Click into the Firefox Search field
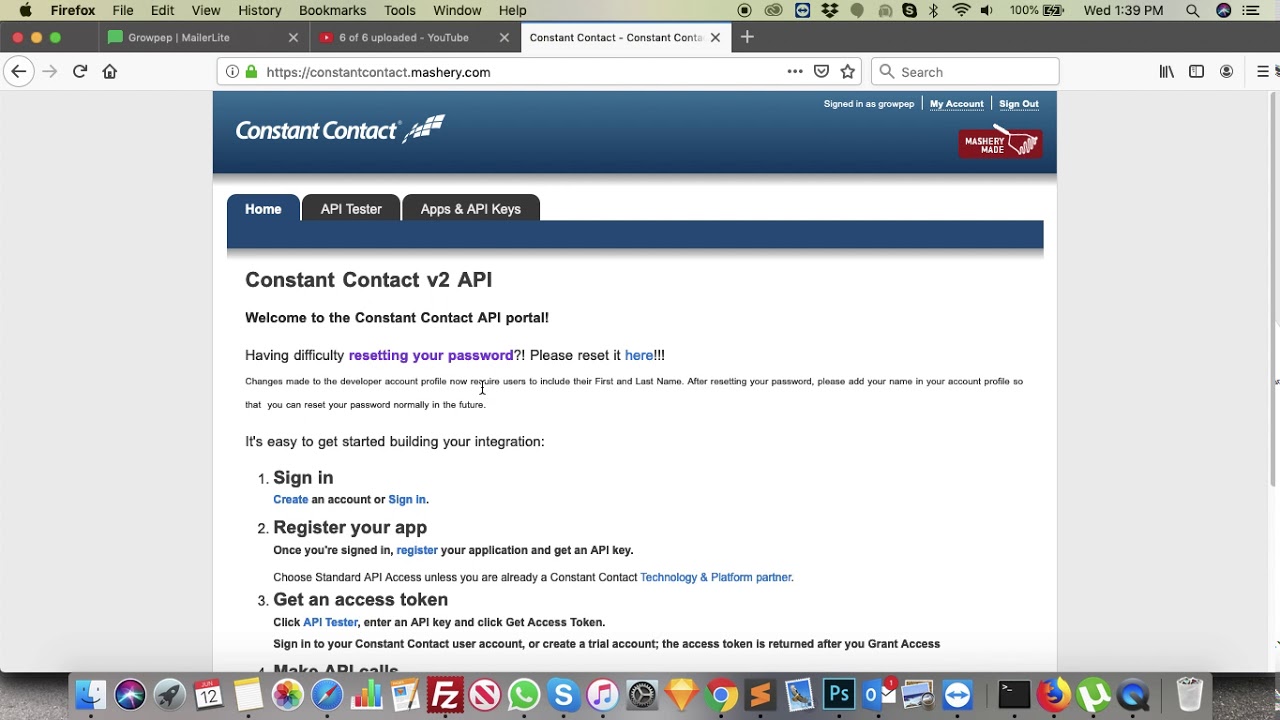Image resolution: width=1280 pixels, height=720 pixels. click(x=965, y=72)
